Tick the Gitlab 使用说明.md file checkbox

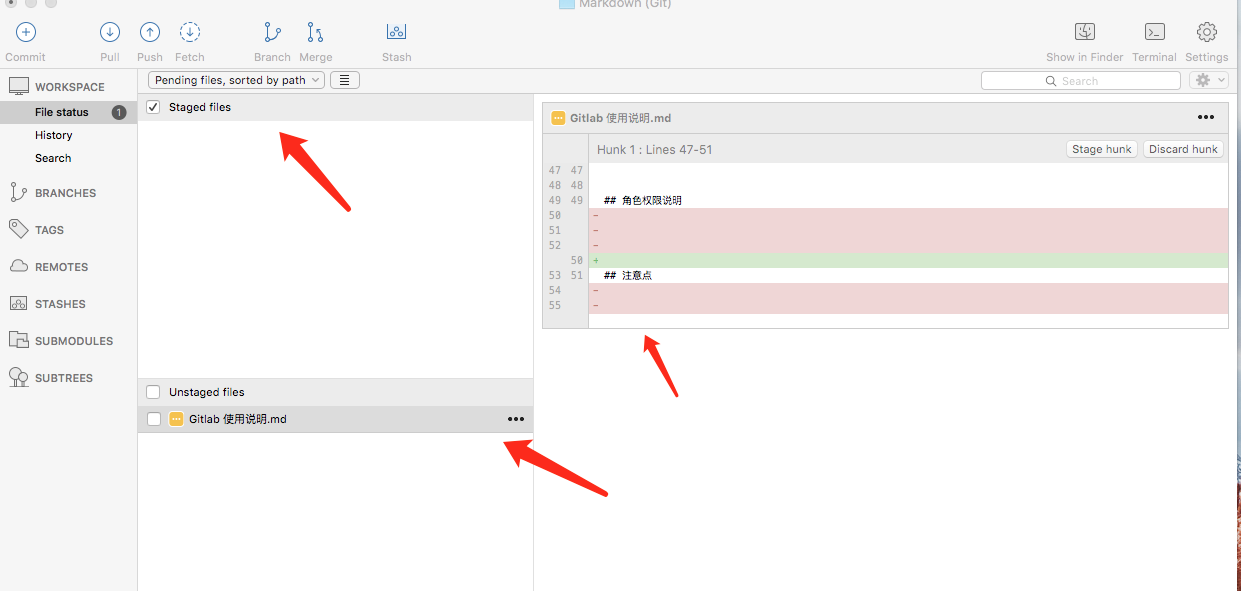point(153,419)
